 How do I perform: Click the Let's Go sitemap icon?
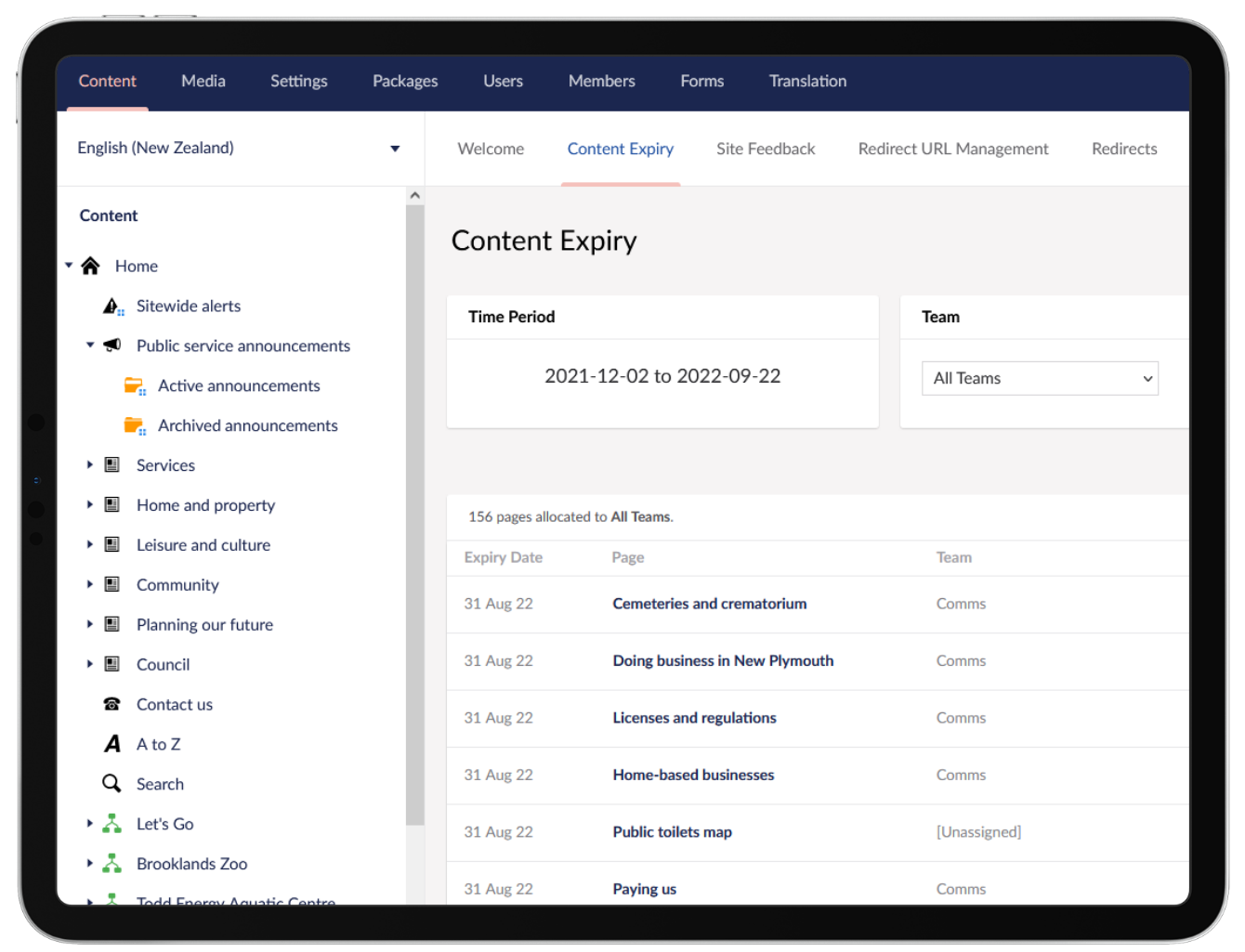[111, 823]
